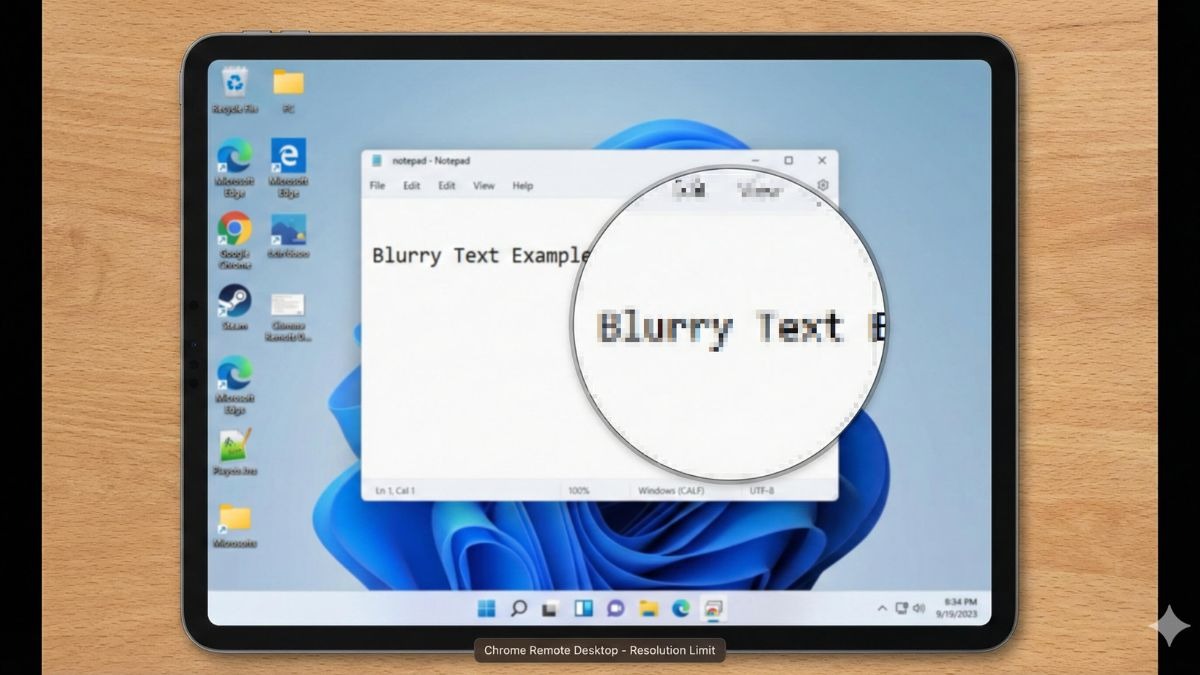Open the yellow folder shortcut below green pencil icon

(234, 518)
